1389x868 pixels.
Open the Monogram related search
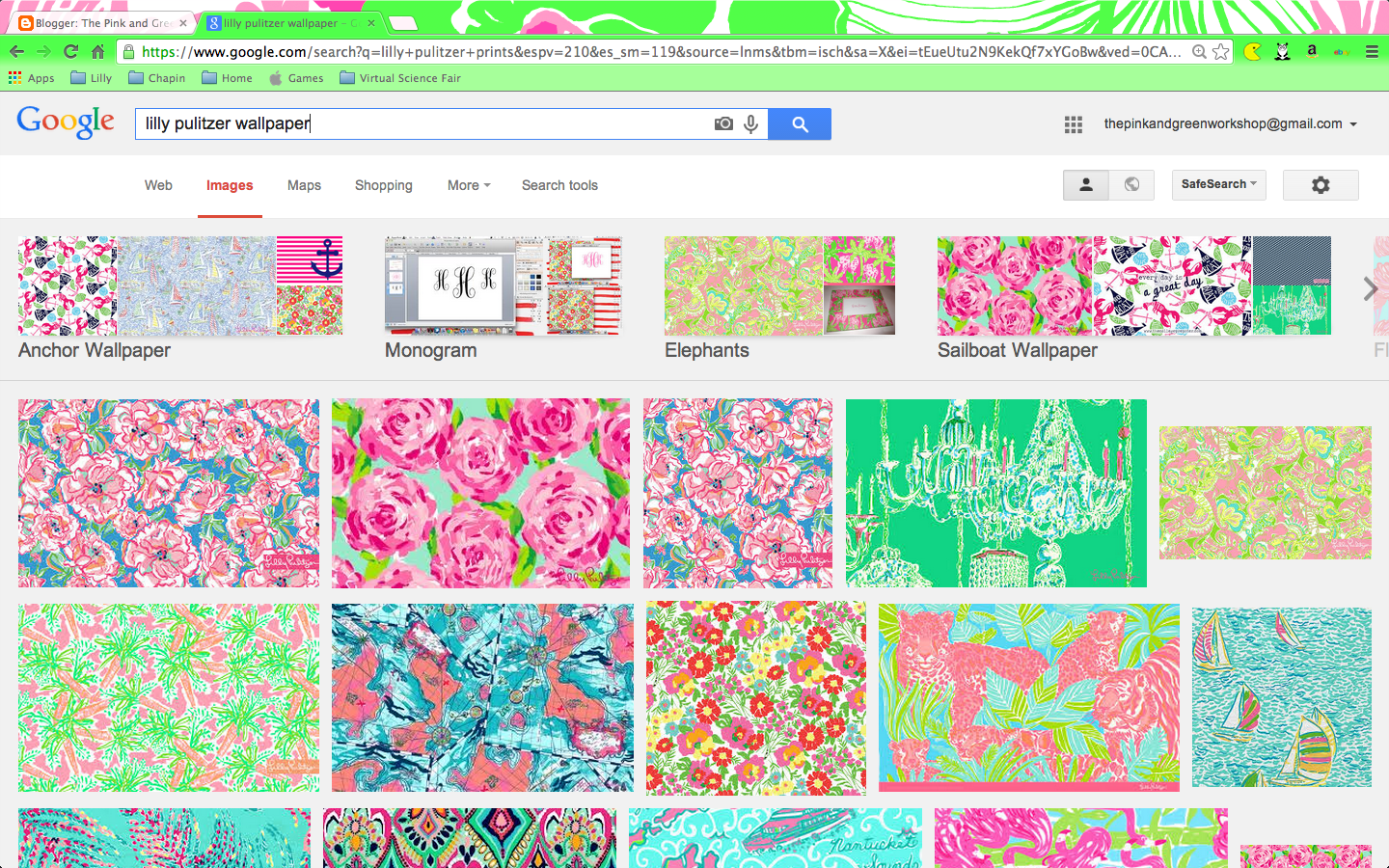pyautogui.click(x=503, y=299)
